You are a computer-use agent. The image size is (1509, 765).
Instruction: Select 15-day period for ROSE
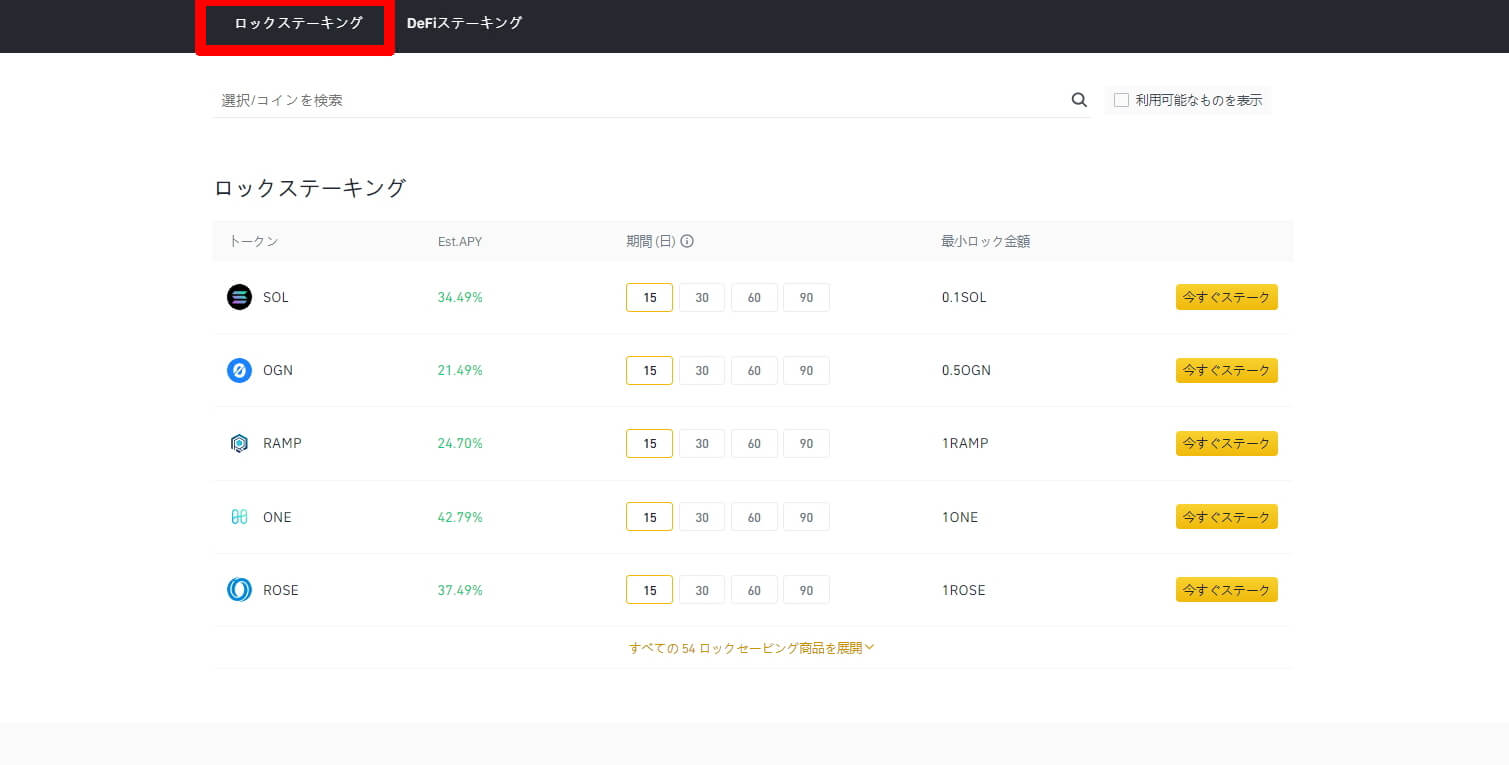pyautogui.click(x=650, y=590)
